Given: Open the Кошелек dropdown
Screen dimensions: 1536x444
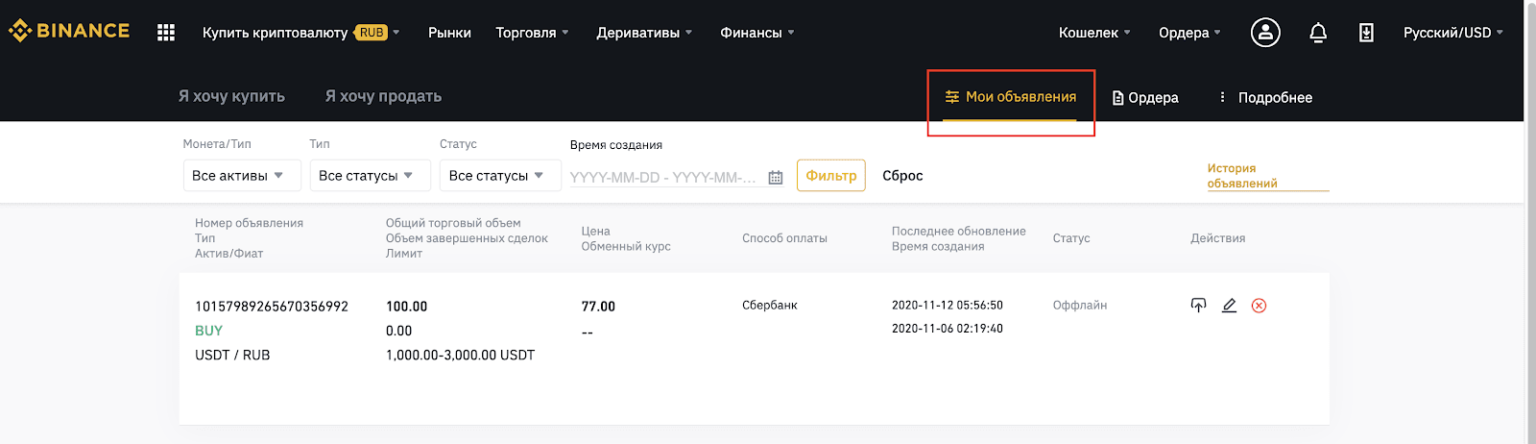Looking at the screenshot, I should tap(1095, 32).
